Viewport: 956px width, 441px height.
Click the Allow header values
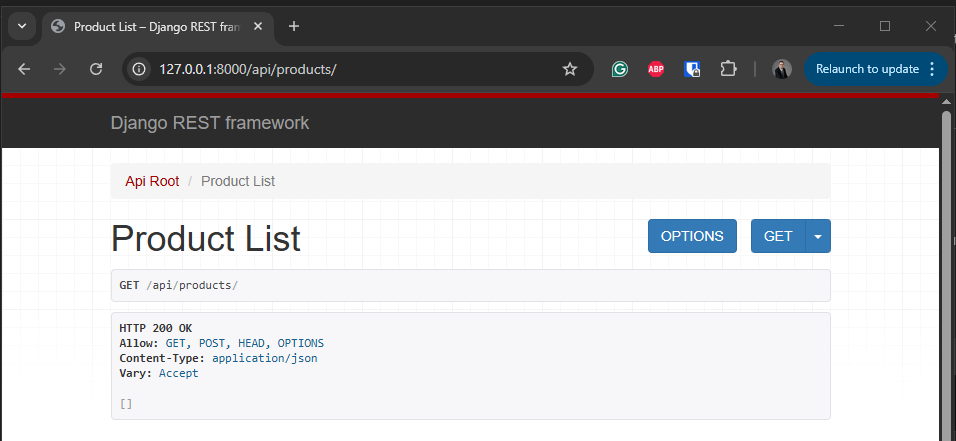244,343
